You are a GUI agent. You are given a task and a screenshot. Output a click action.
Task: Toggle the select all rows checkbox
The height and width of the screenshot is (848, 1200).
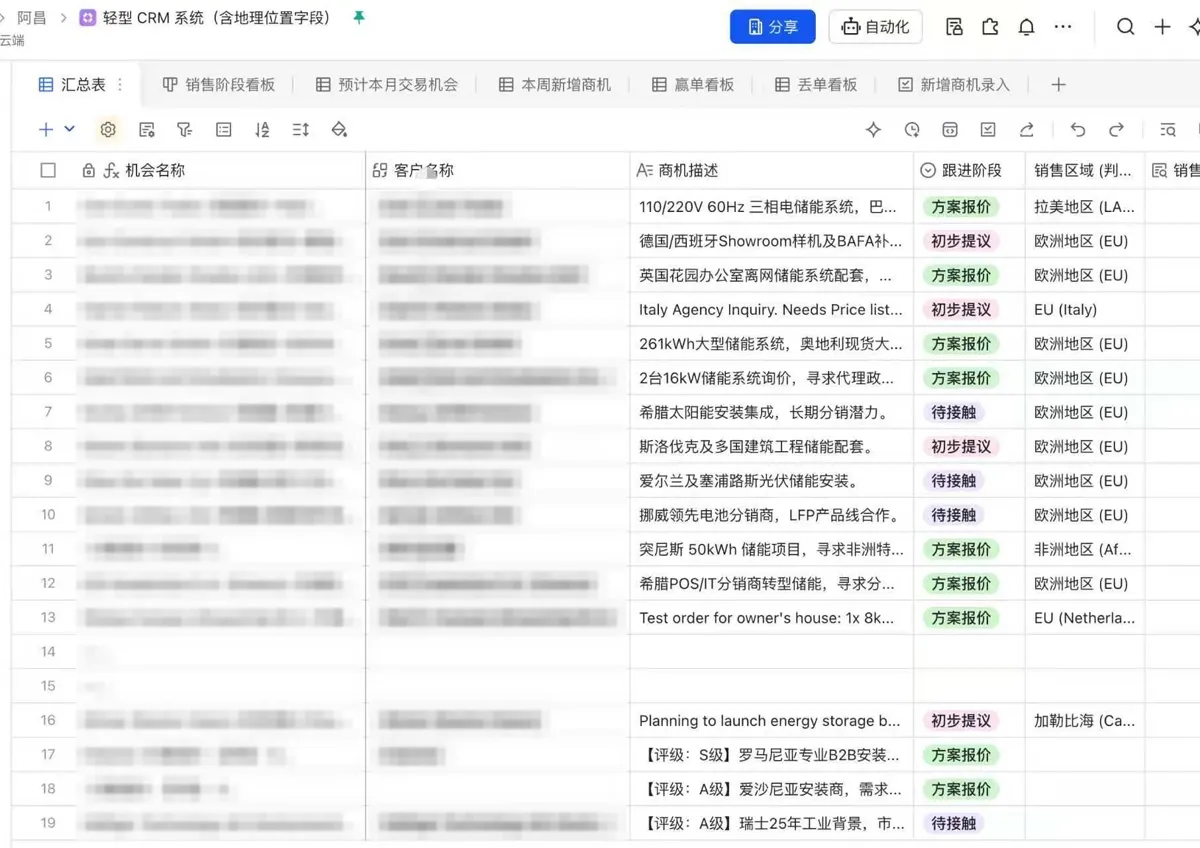(48, 170)
